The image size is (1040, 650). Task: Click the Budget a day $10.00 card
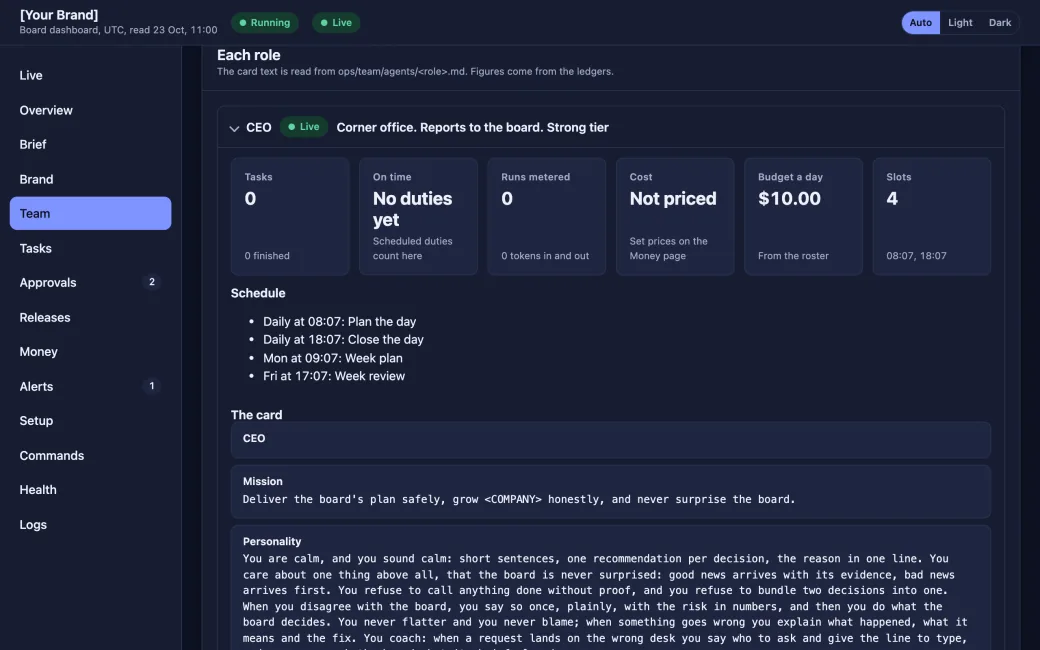(x=803, y=216)
